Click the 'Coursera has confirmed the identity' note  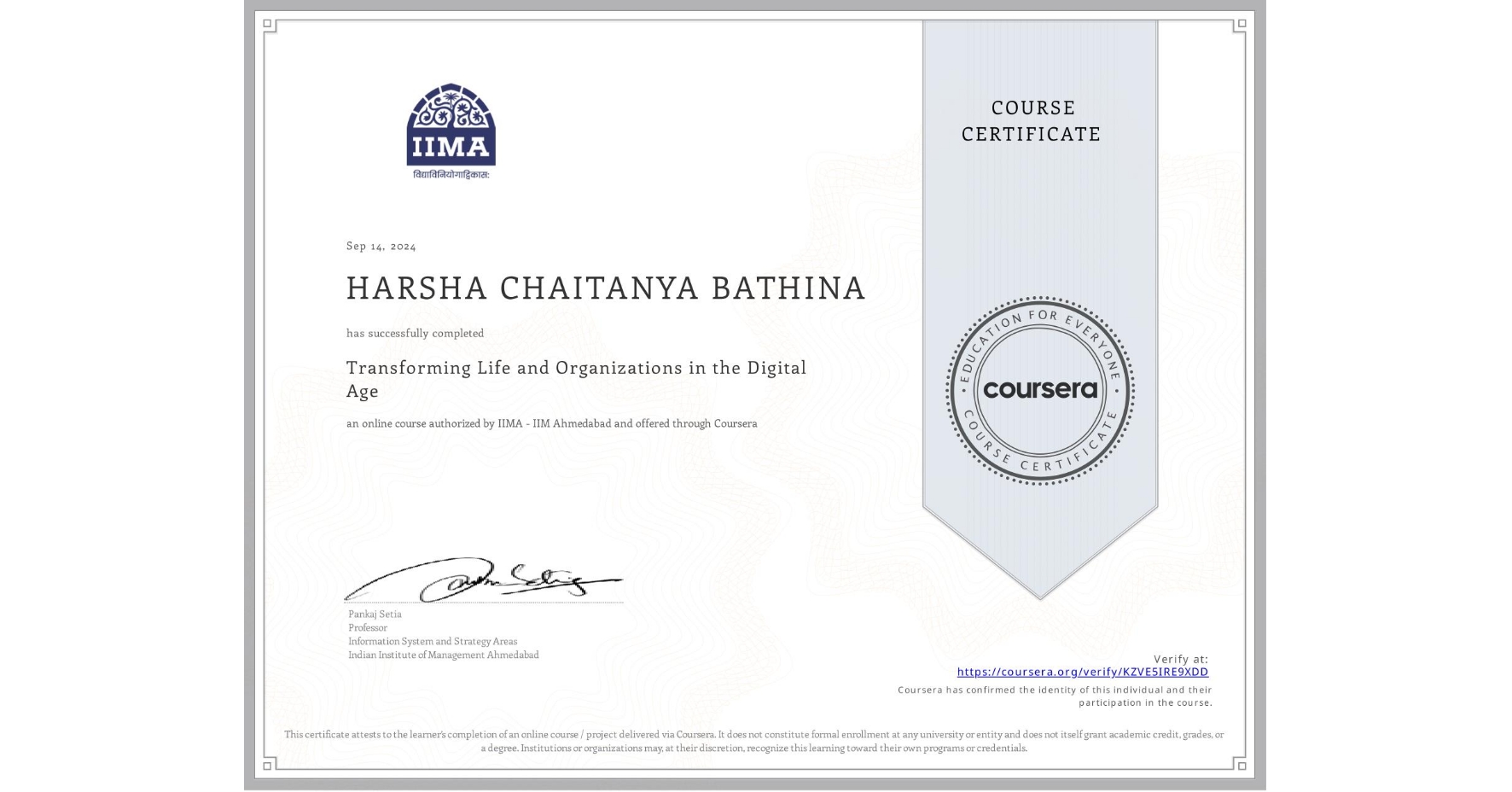[x=1055, y=696]
